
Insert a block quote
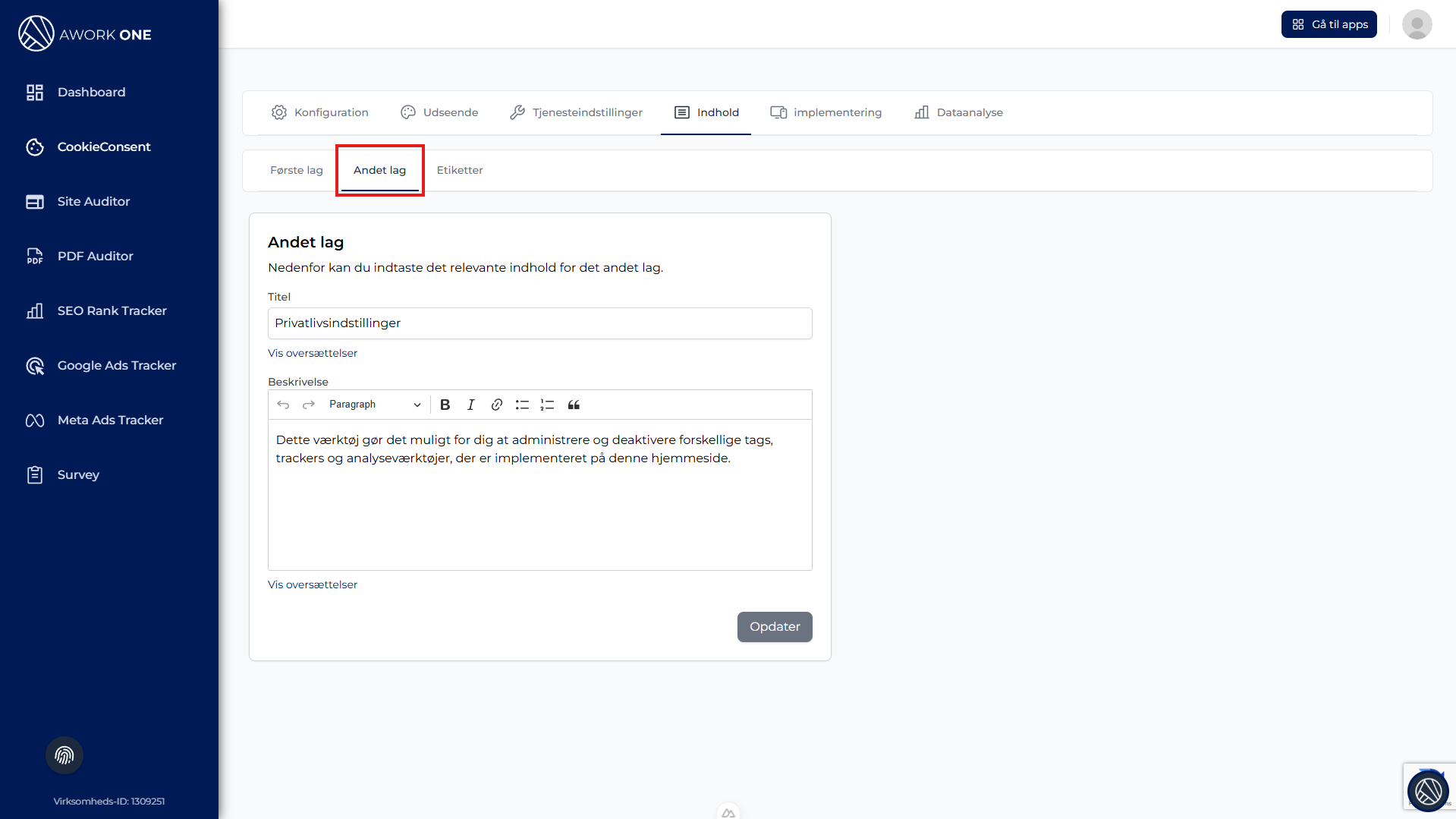tap(574, 405)
